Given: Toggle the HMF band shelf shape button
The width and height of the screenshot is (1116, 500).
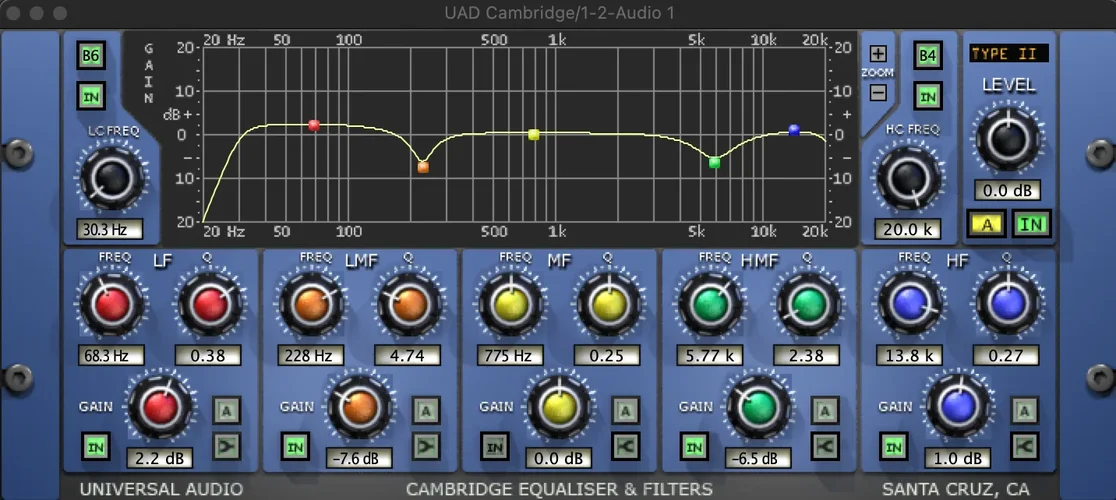Looking at the screenshot, I should (825, 446).
